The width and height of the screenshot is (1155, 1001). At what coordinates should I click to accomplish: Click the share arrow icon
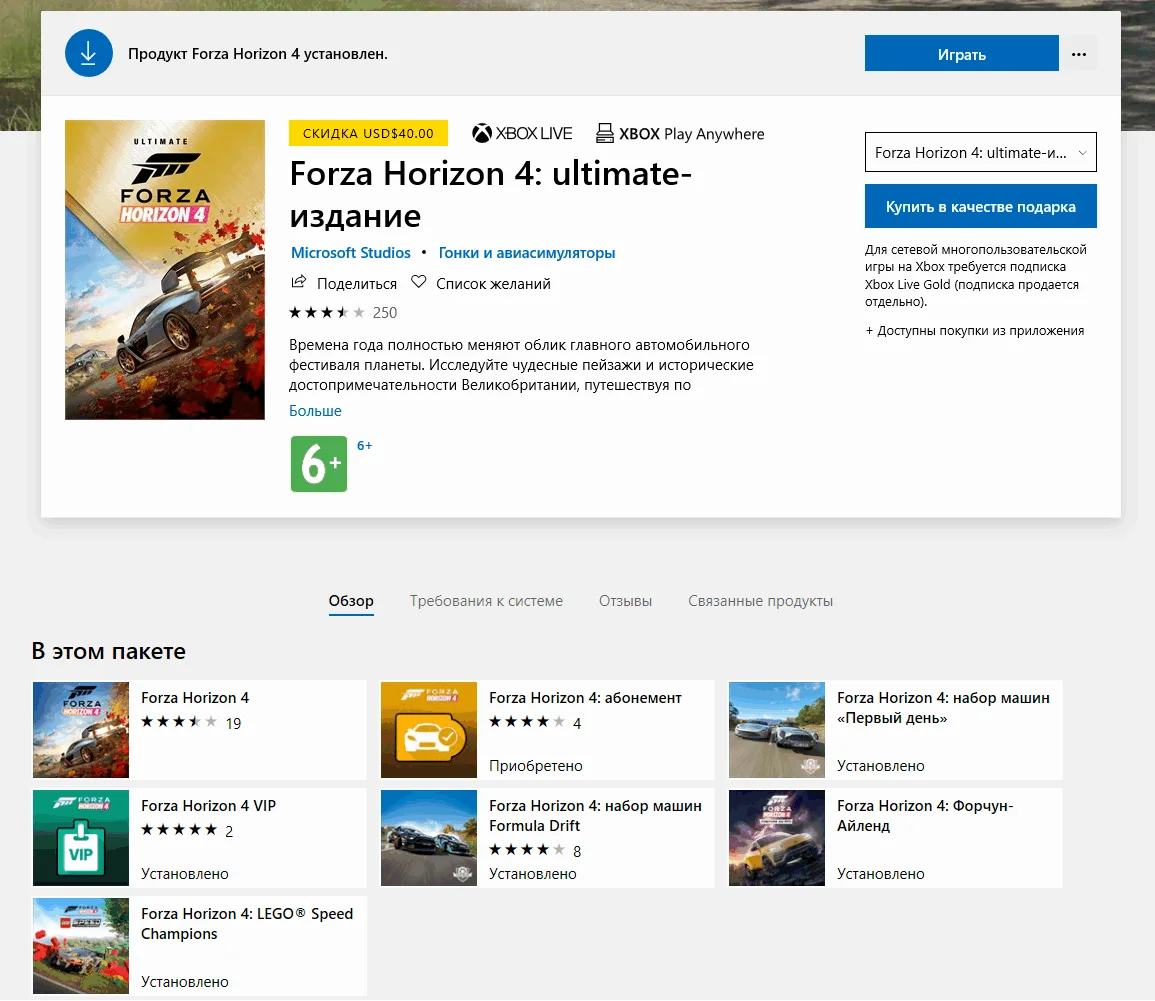point(298,282)
